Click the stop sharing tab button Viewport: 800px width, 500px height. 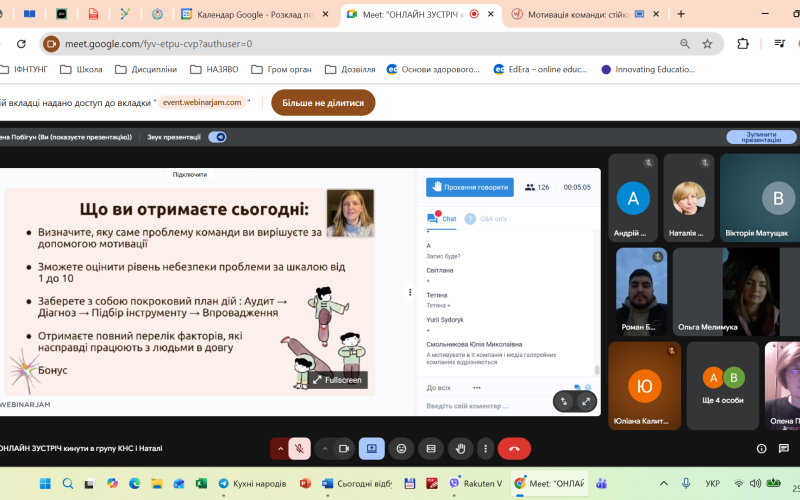pos(323,102)
